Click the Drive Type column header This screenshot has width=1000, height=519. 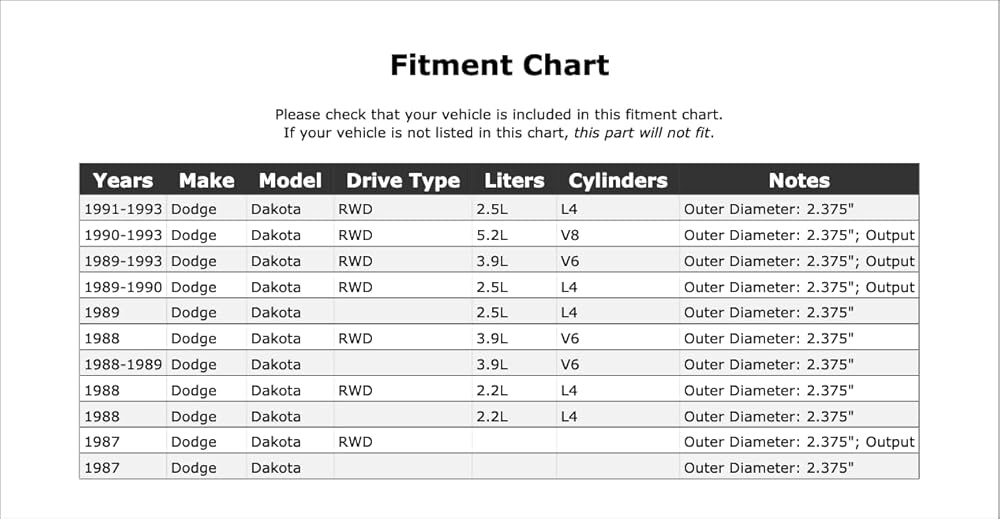tap(402, 181)
